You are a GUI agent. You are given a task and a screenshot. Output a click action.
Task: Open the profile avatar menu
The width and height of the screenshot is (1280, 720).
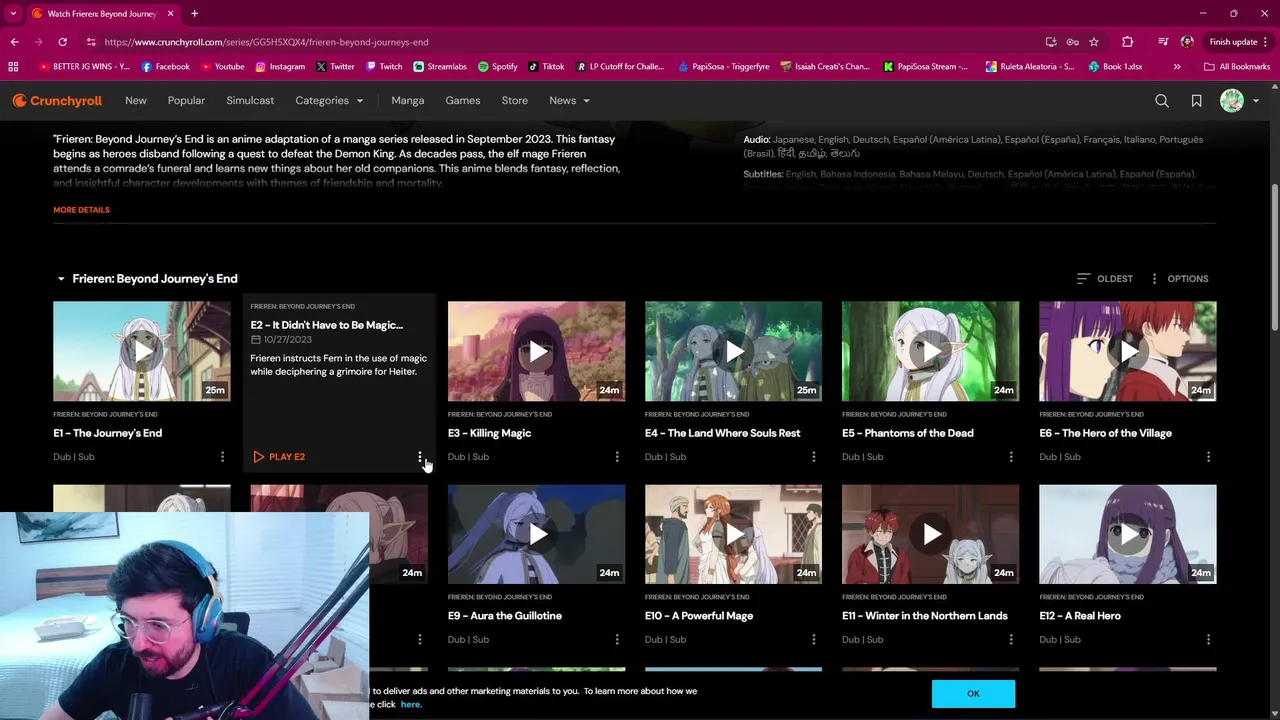pos(1239,100)
